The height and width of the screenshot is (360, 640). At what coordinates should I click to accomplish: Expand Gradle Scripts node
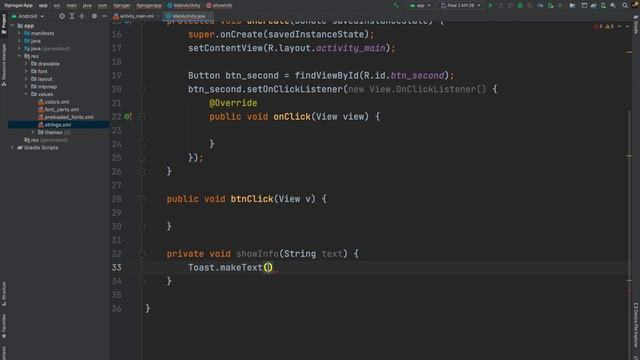coord(12,147)
